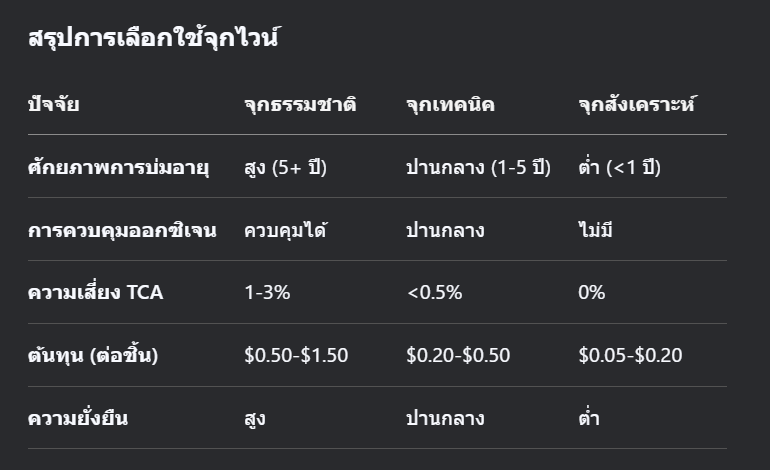Click the ความยั่งยืน row label

[x=78, y=418]
